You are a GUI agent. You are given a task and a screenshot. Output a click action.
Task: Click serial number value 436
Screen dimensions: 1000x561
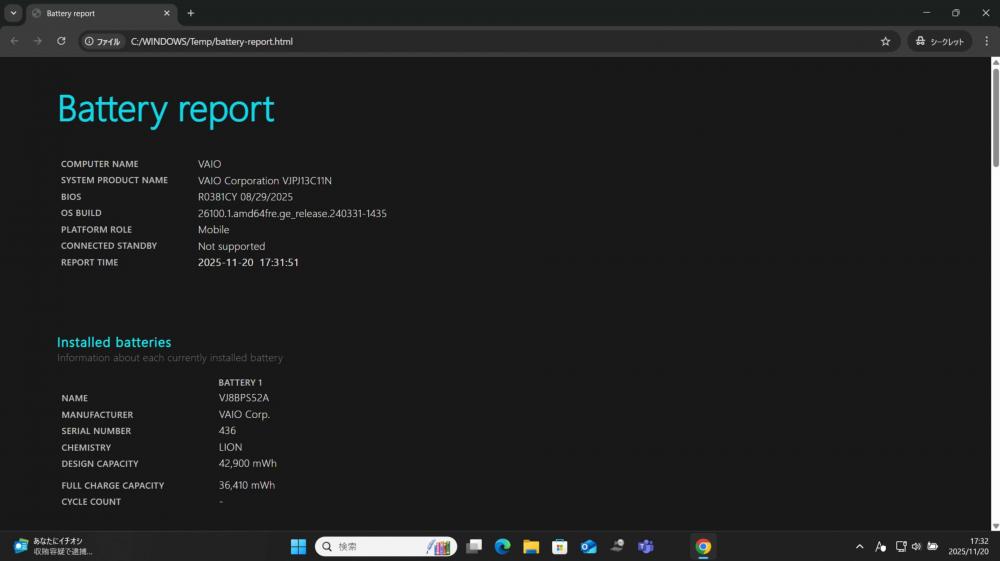227,431
